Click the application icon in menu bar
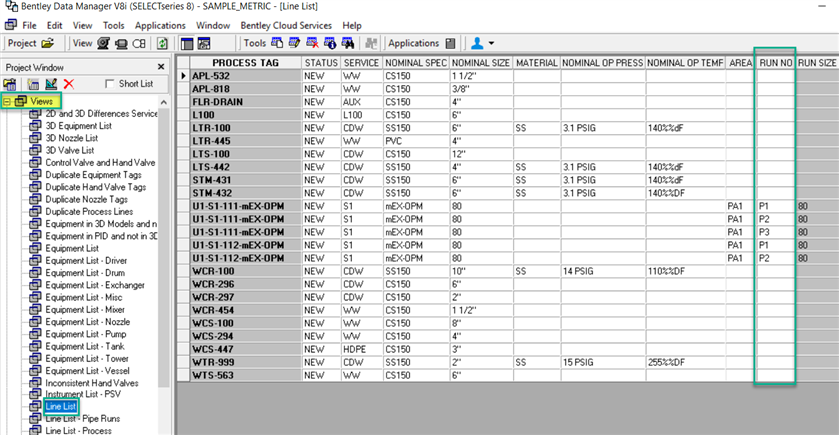839x435 pixels. point(11,25)
